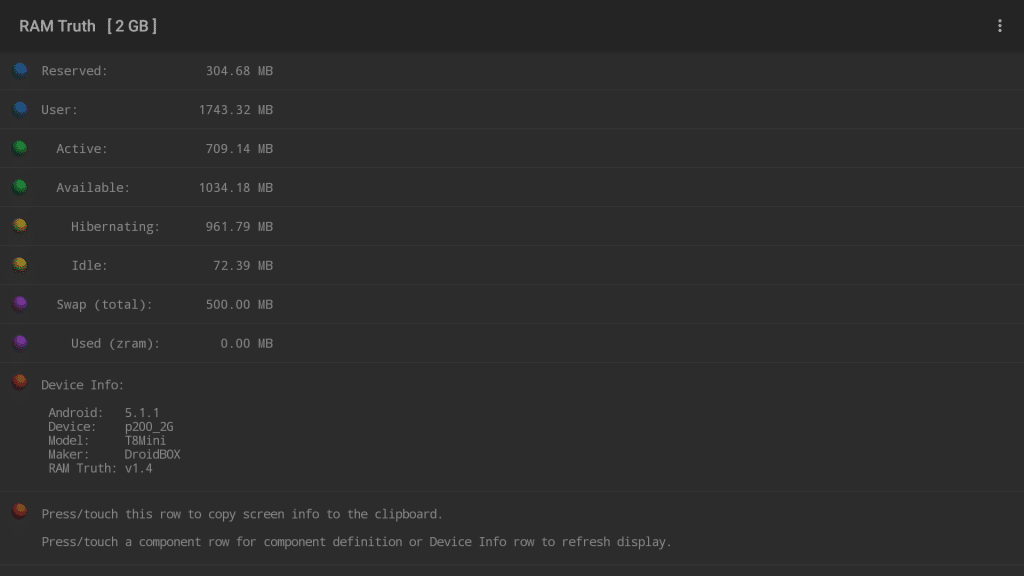Select the Available label
This screenshot has width=1024, height=576.
93,188
